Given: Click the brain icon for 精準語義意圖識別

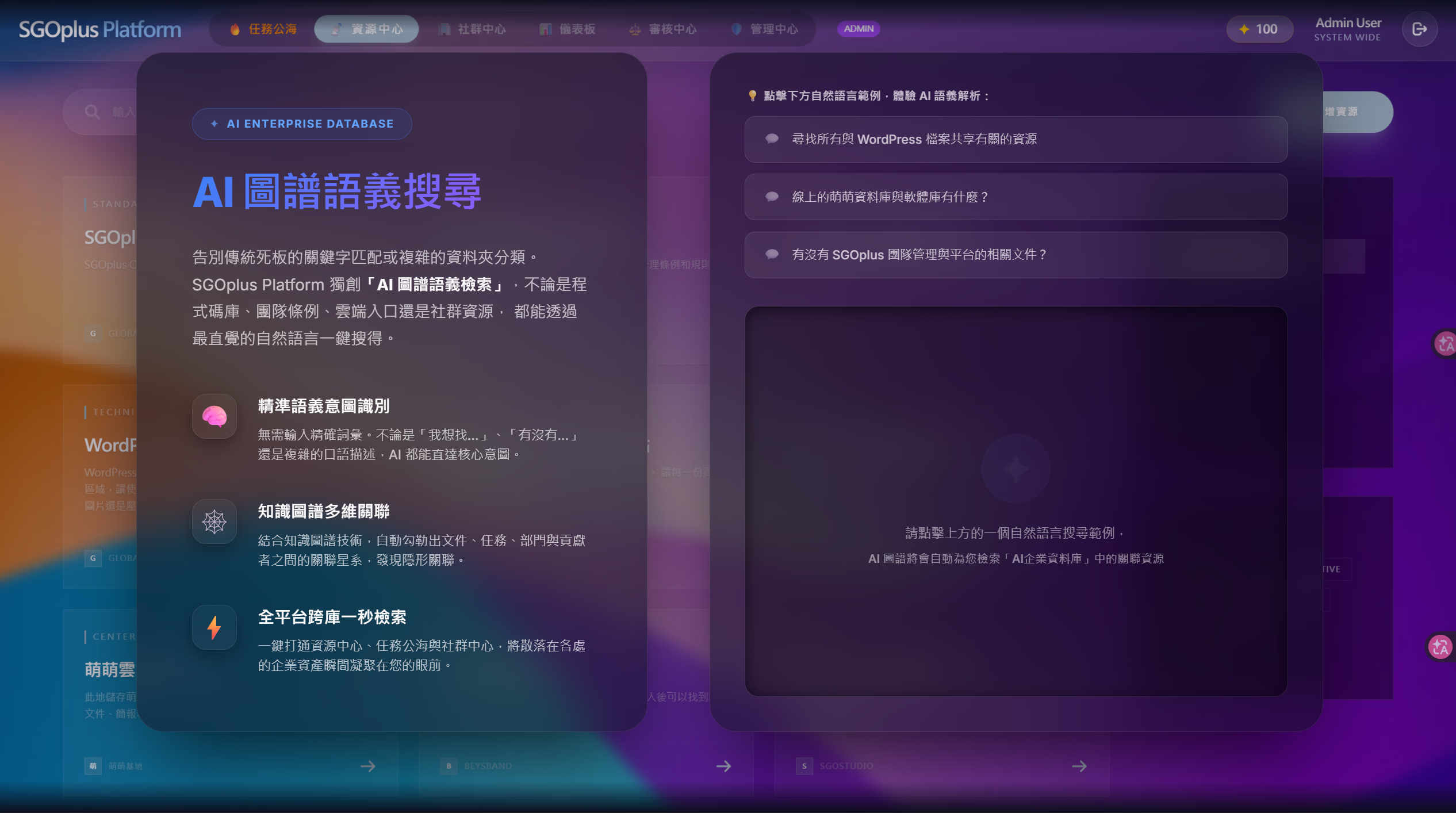Looking at the screenshot, I should click(214, 416).
